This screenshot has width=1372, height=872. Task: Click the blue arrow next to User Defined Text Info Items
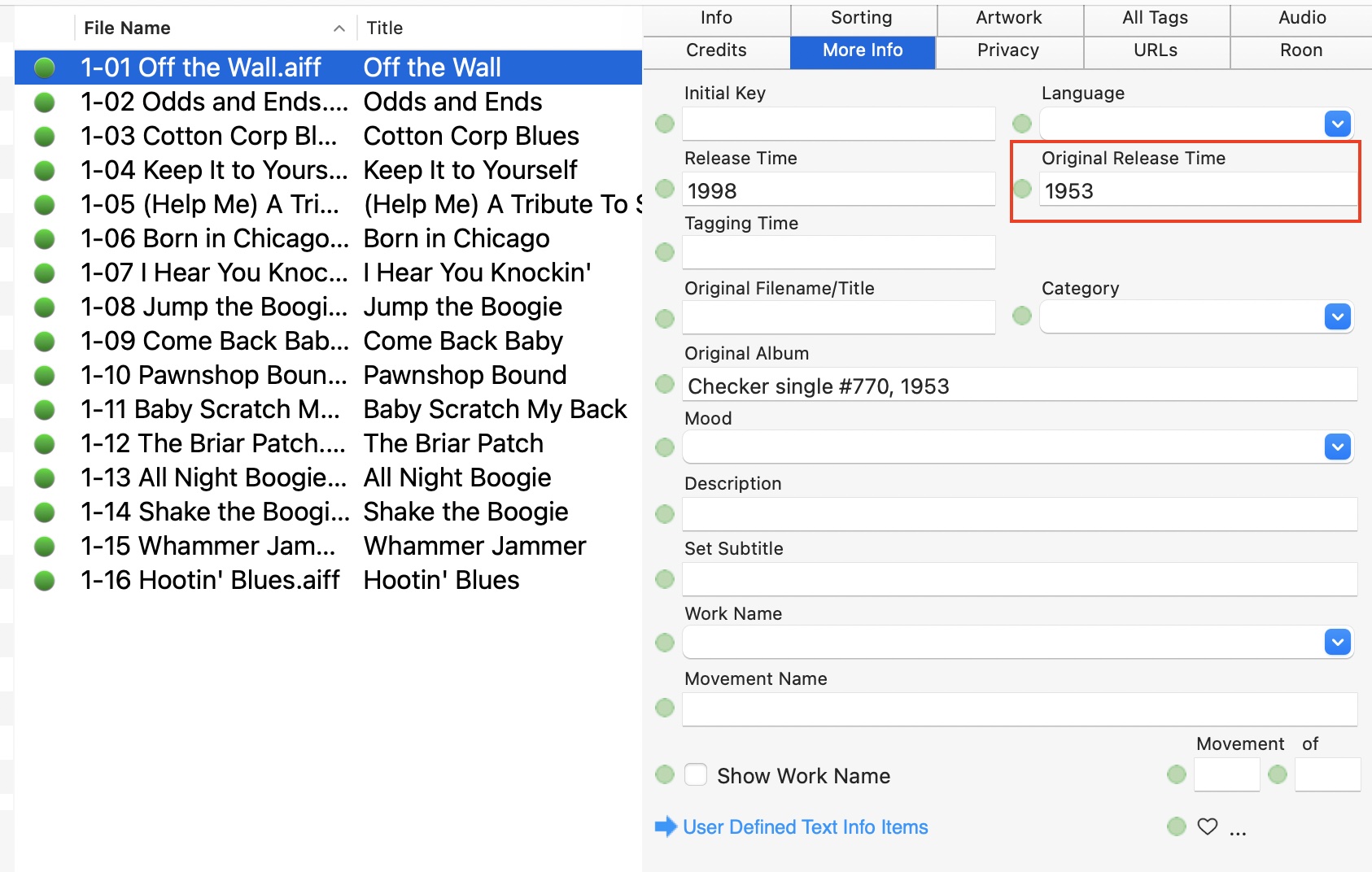point(666,826)
